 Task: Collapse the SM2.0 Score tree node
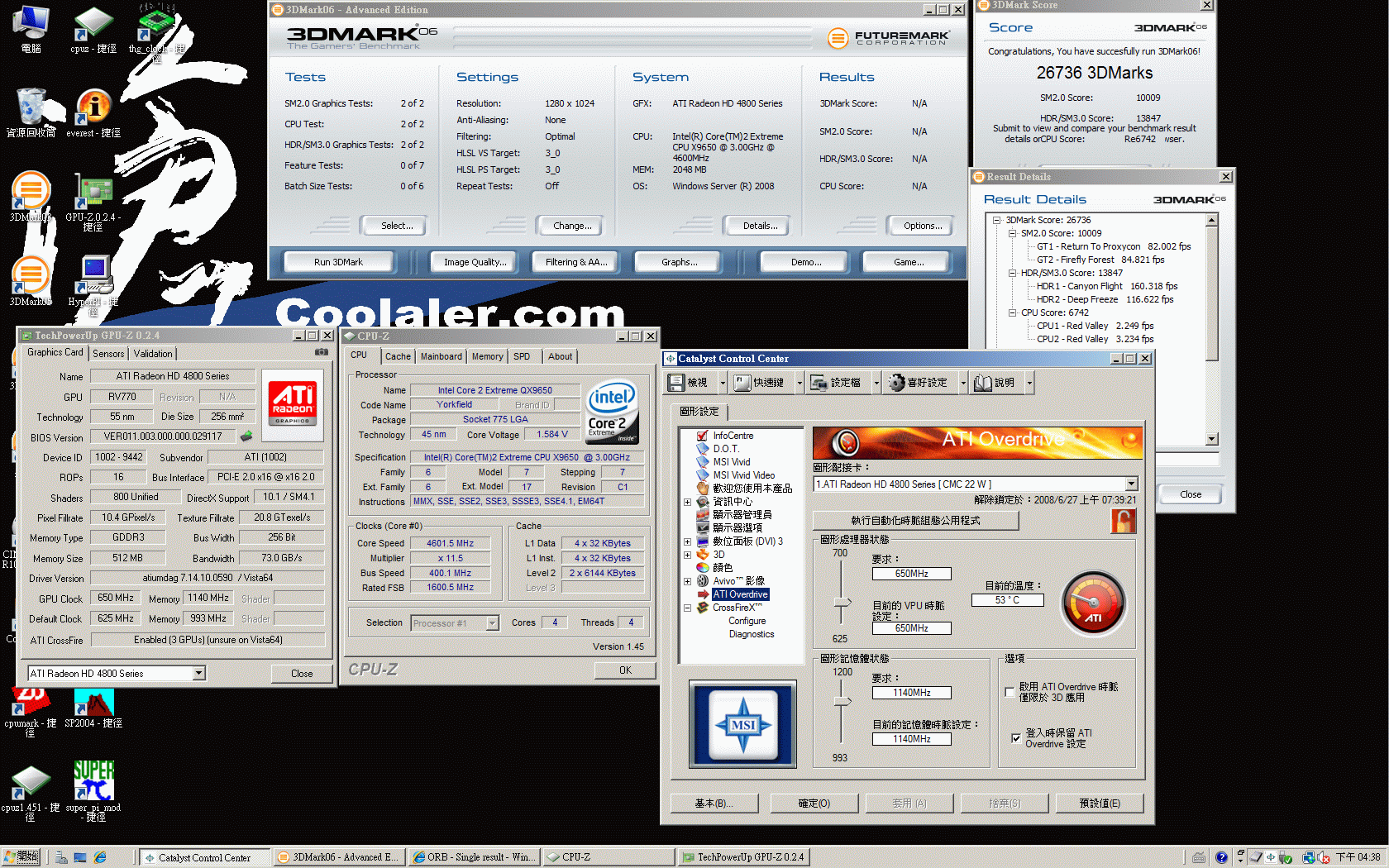point(1012,233)
